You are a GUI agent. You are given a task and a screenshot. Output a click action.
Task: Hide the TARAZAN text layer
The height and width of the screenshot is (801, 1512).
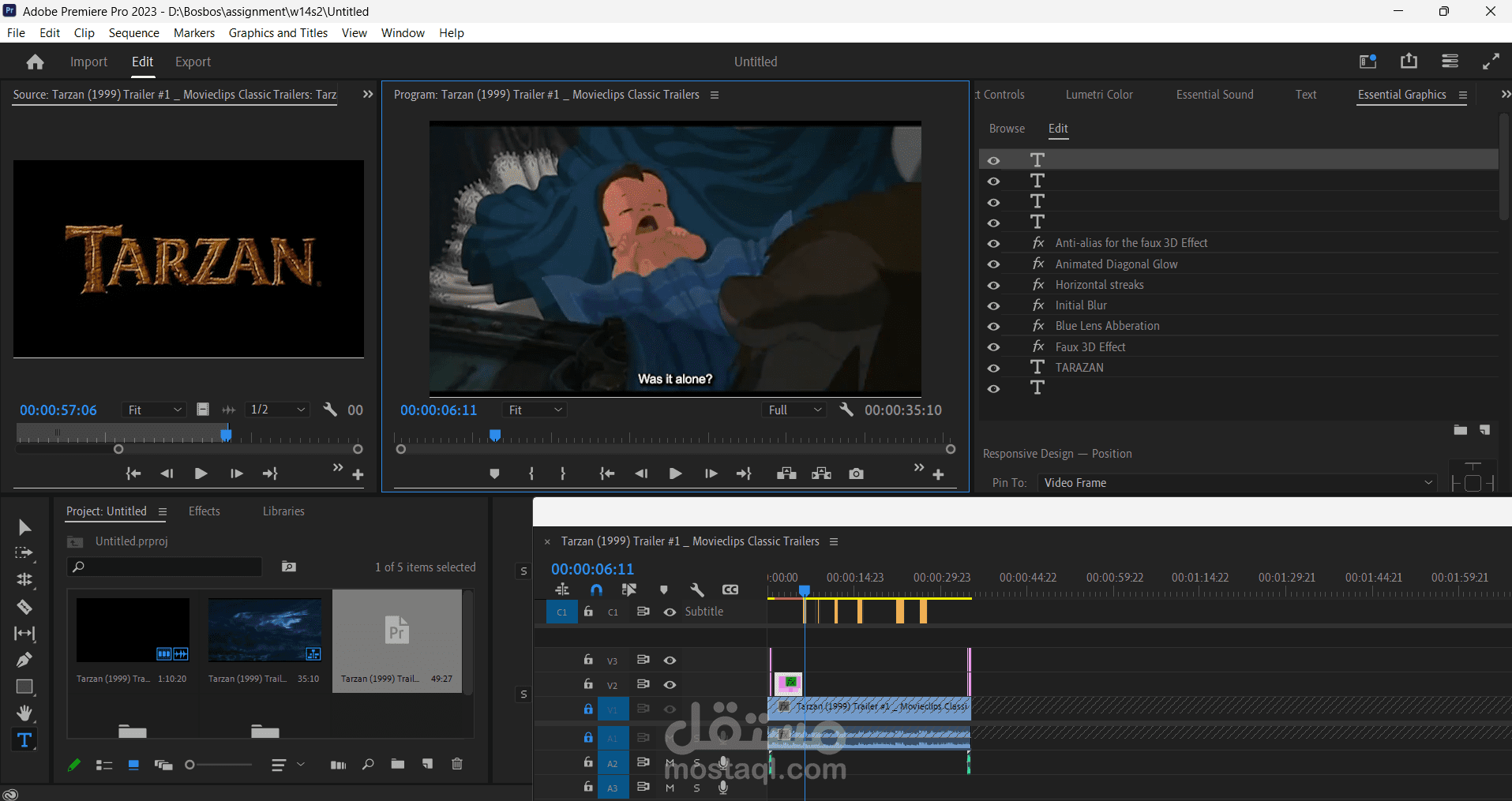pyautogui.click(x=993, y=368)
